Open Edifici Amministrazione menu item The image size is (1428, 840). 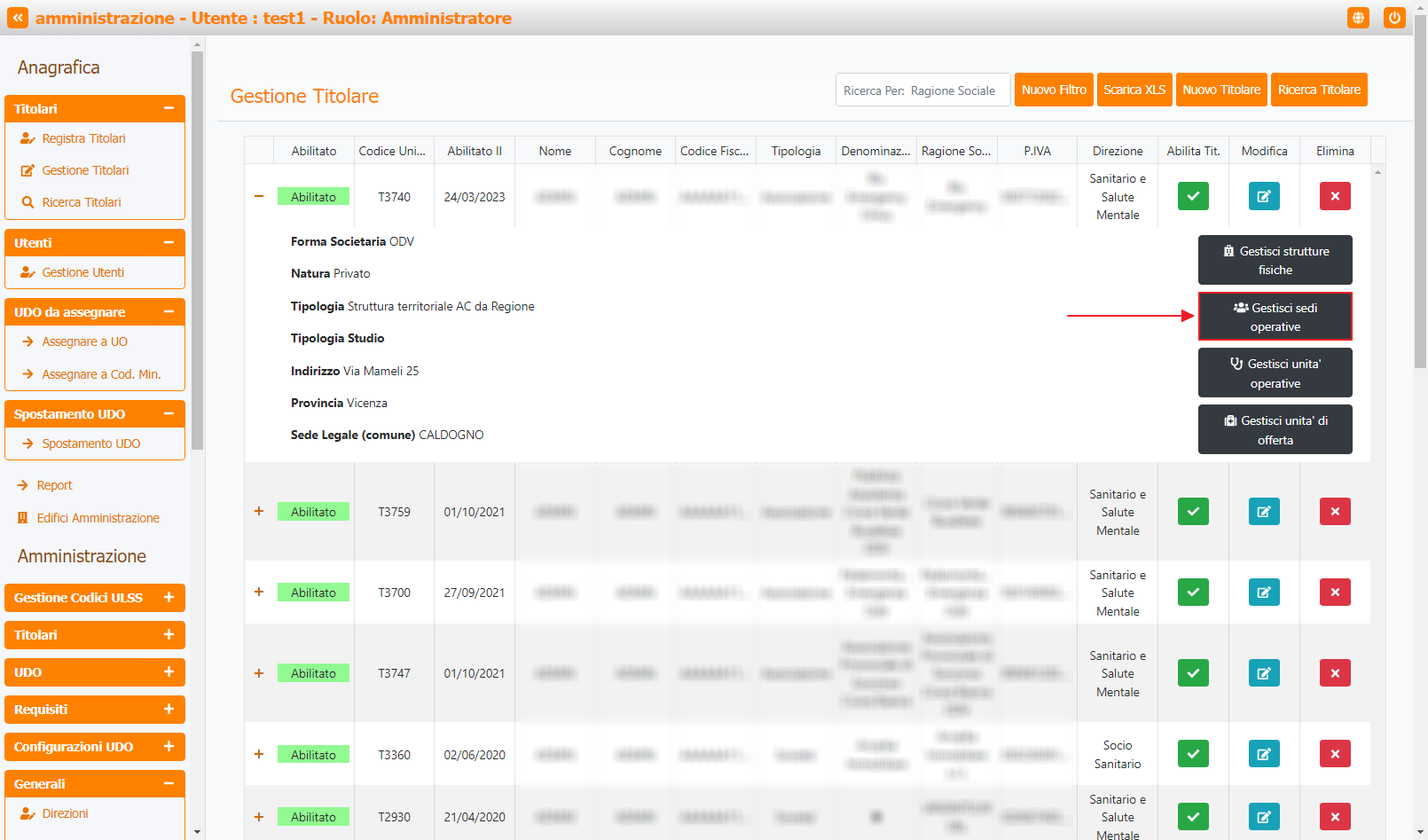[98, 518]
